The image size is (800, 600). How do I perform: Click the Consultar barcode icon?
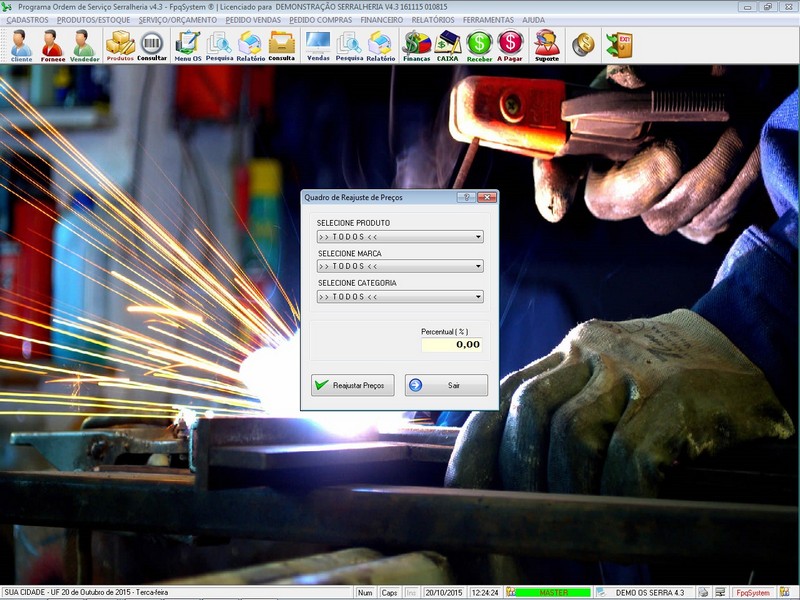(152, 45)
